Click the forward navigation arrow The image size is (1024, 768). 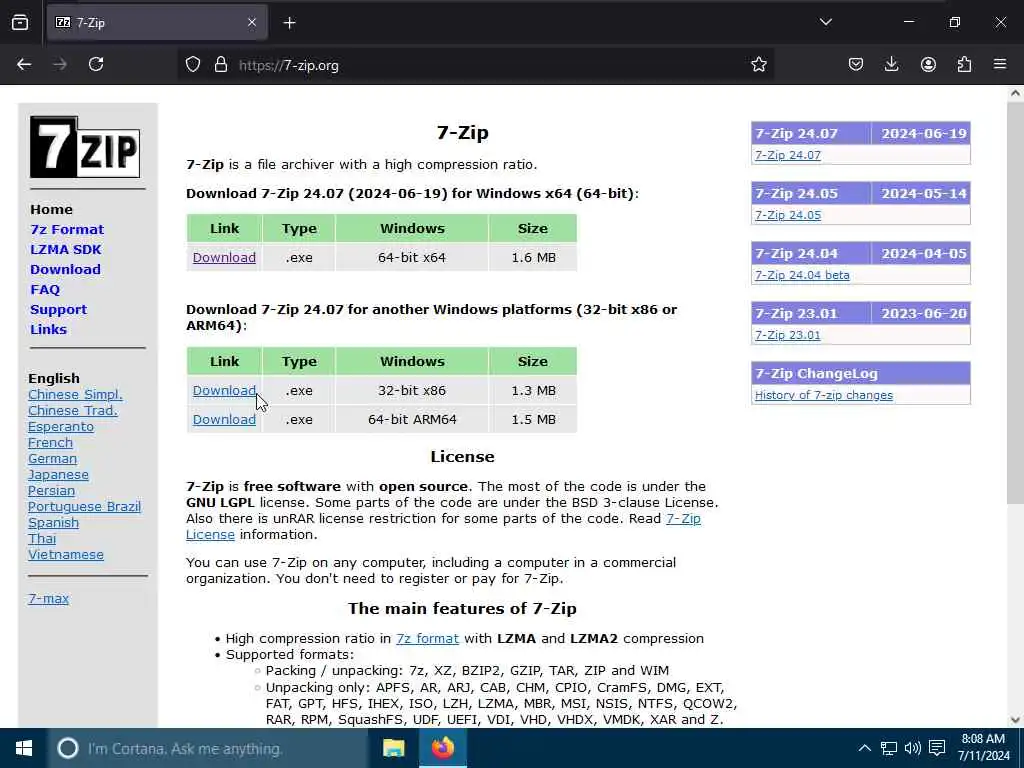[60, 65]
